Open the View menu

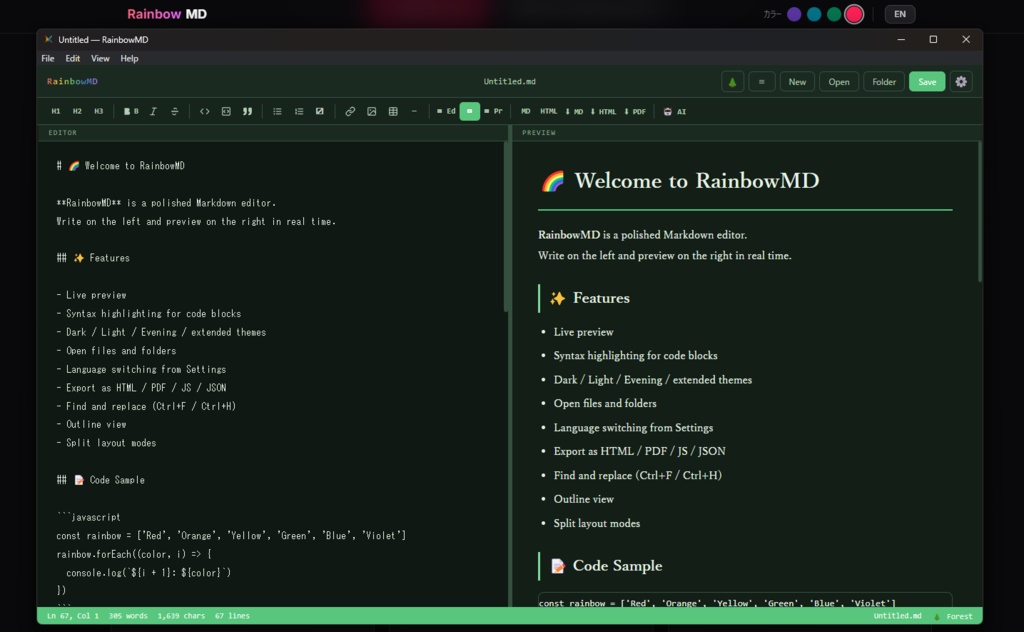pyautogui.click(x=100, y=58)
